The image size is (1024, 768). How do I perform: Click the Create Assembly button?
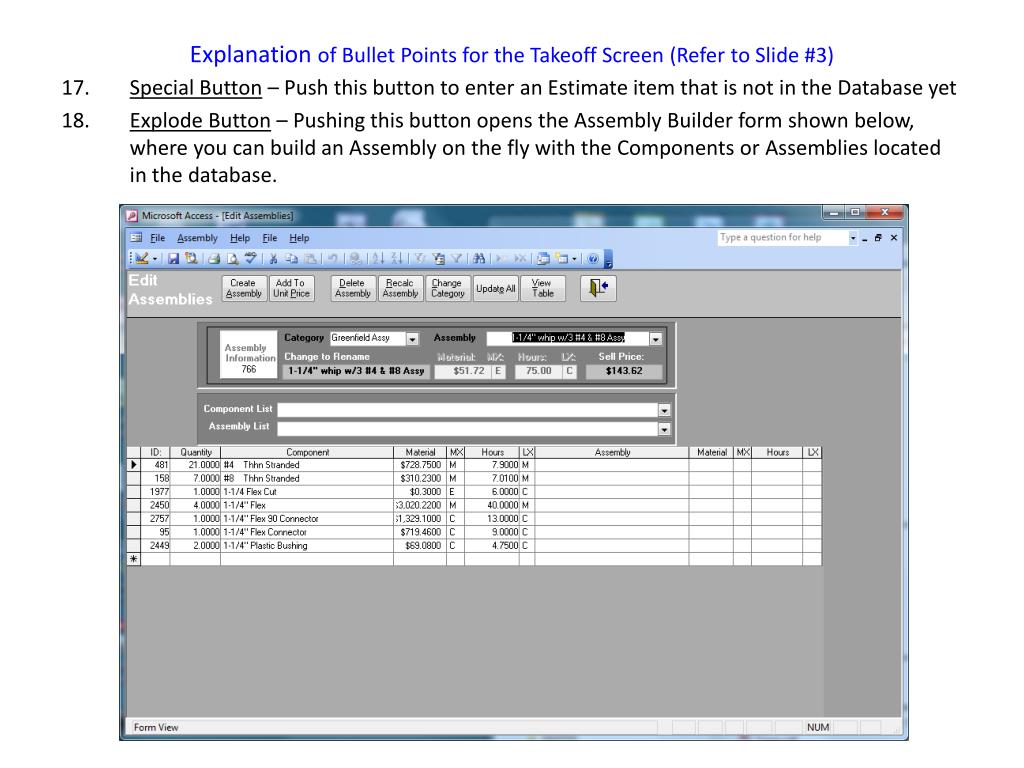(244, 288)
